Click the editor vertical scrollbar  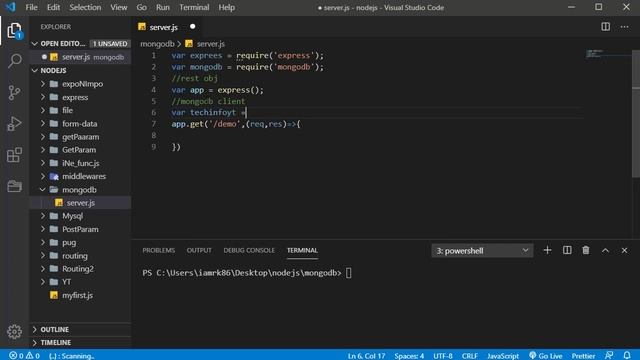[636, 114]
